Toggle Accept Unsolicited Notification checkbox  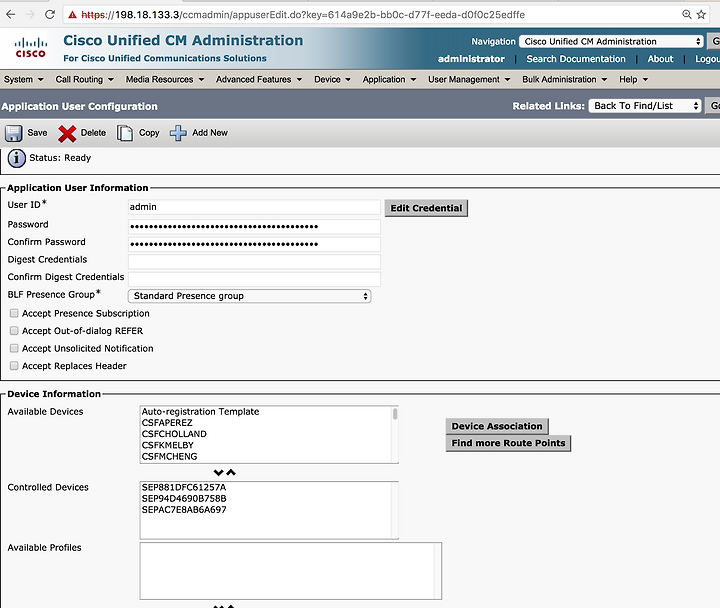tap(14, 348)
